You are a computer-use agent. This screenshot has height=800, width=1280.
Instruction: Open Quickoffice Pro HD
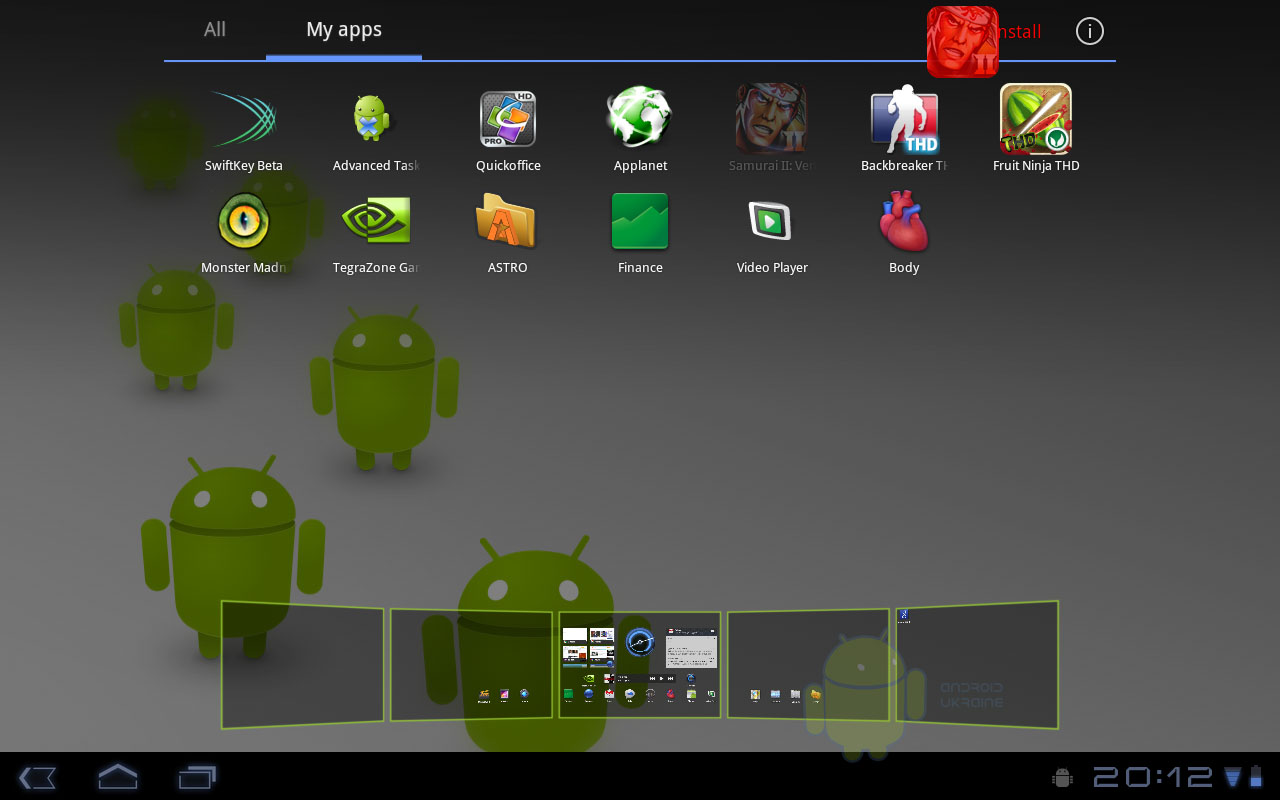pos(508,131)
